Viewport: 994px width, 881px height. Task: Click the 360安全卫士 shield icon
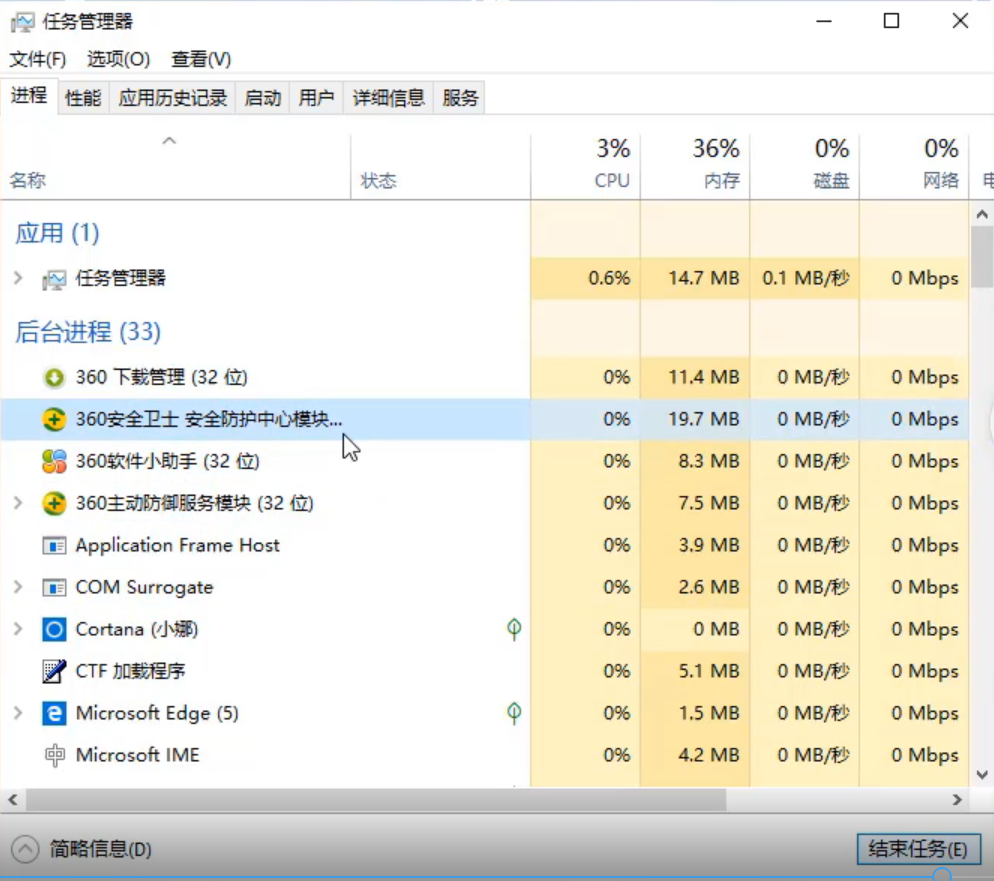pyautogui.click(x=54, y=420)
